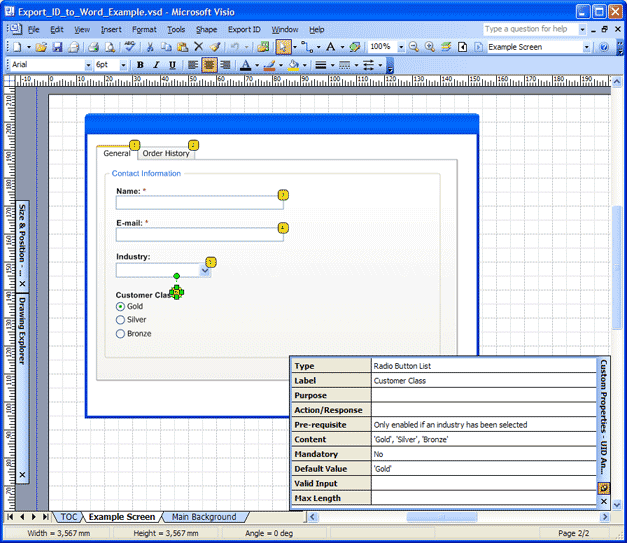Align text right
627x543 pixels.
226,65
